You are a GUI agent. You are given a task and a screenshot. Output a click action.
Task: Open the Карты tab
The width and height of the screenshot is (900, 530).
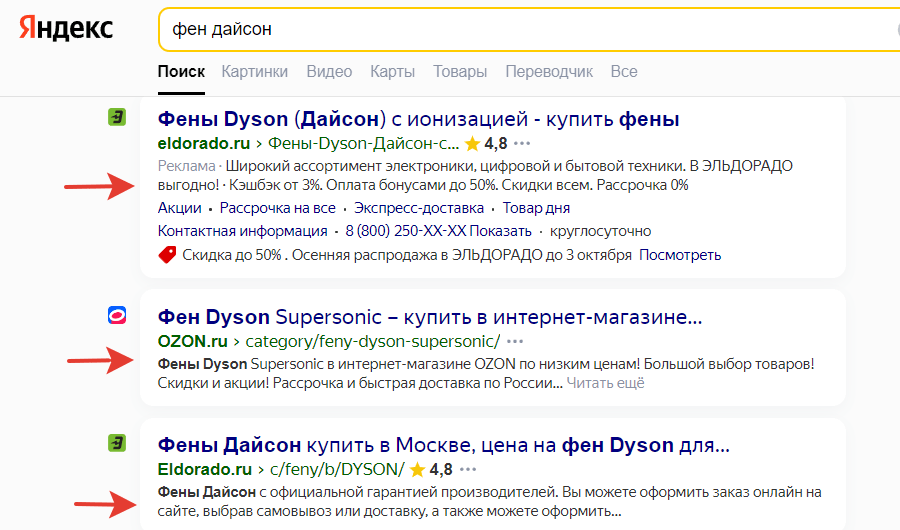point(392,72)
